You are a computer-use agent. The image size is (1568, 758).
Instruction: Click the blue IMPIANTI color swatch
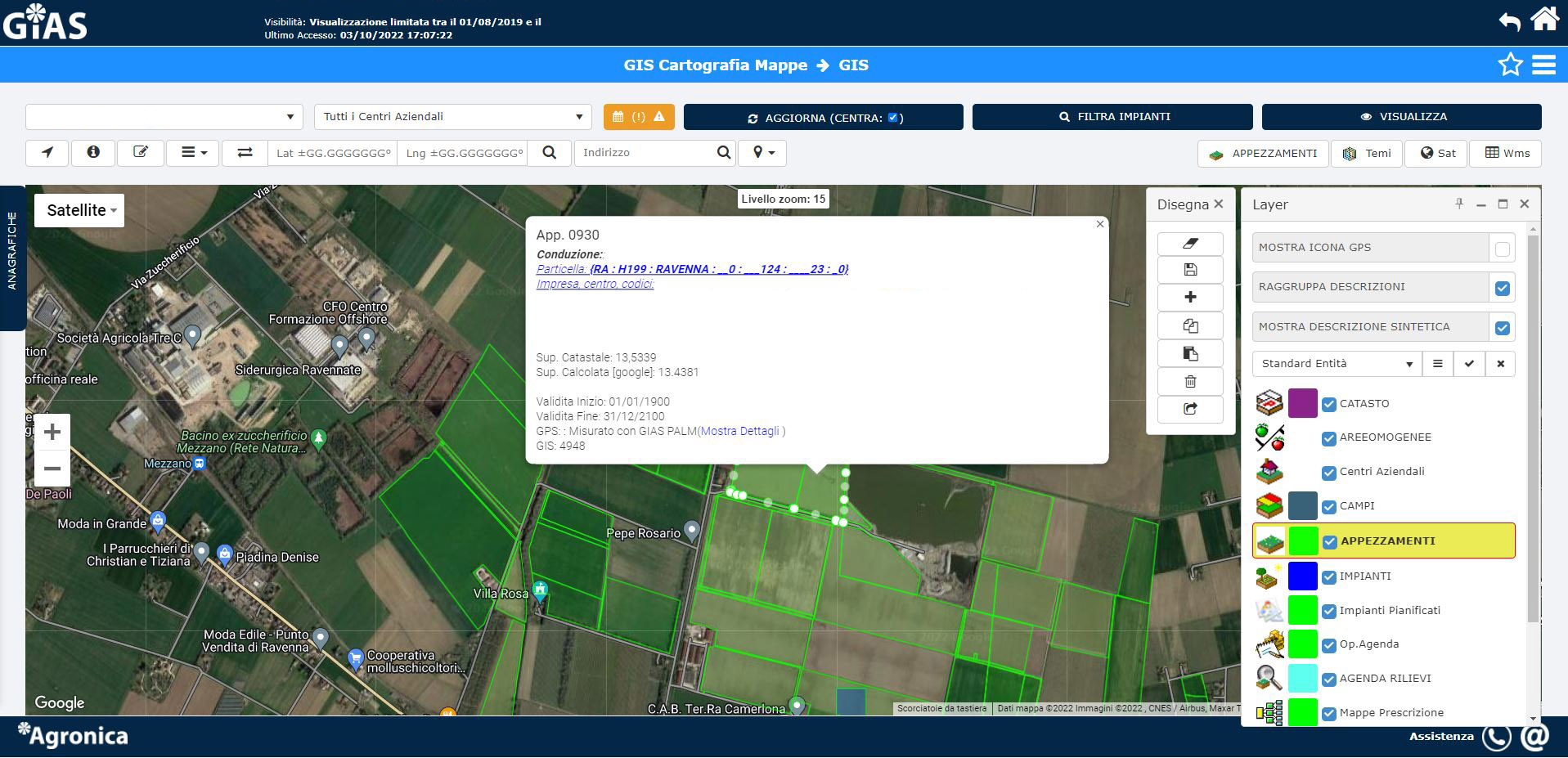(1302, 576)
